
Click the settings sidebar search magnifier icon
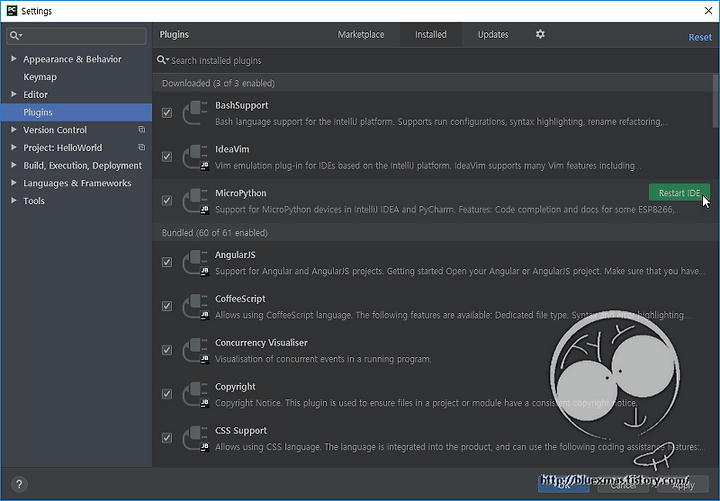coord(15,35)
